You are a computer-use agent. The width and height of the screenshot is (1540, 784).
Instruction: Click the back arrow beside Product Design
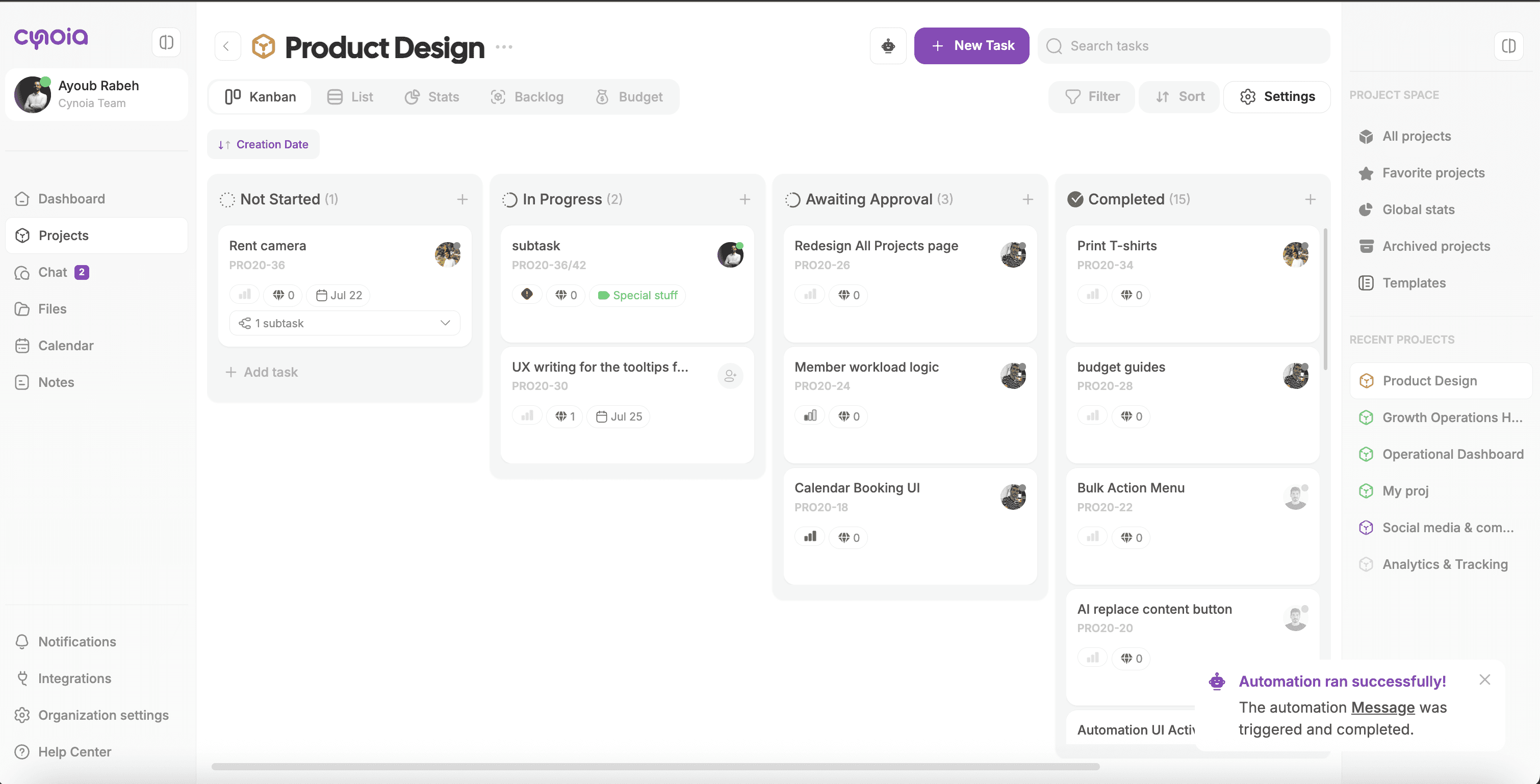click(x=226, y=46)
